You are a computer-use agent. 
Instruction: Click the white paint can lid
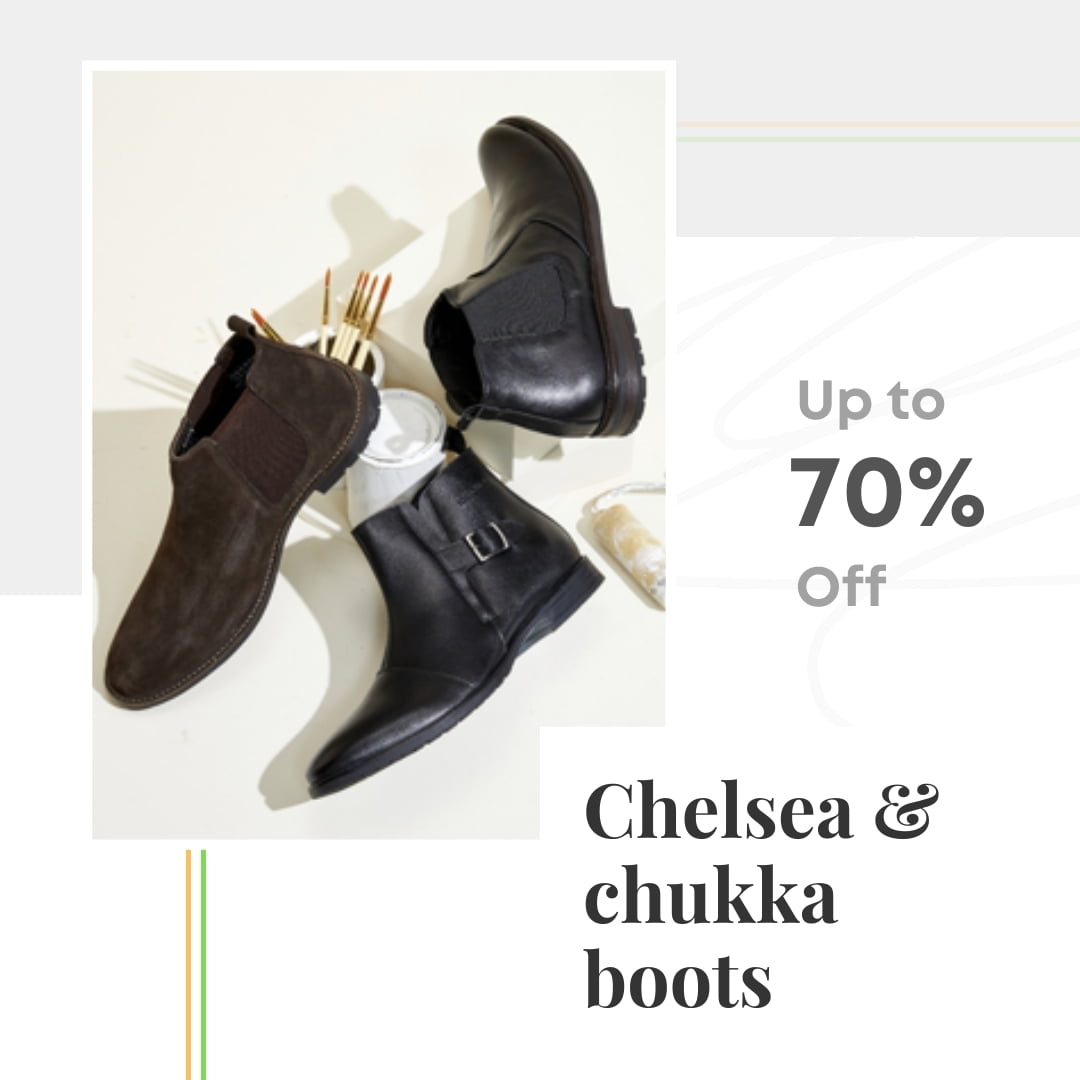pos(403,426)
